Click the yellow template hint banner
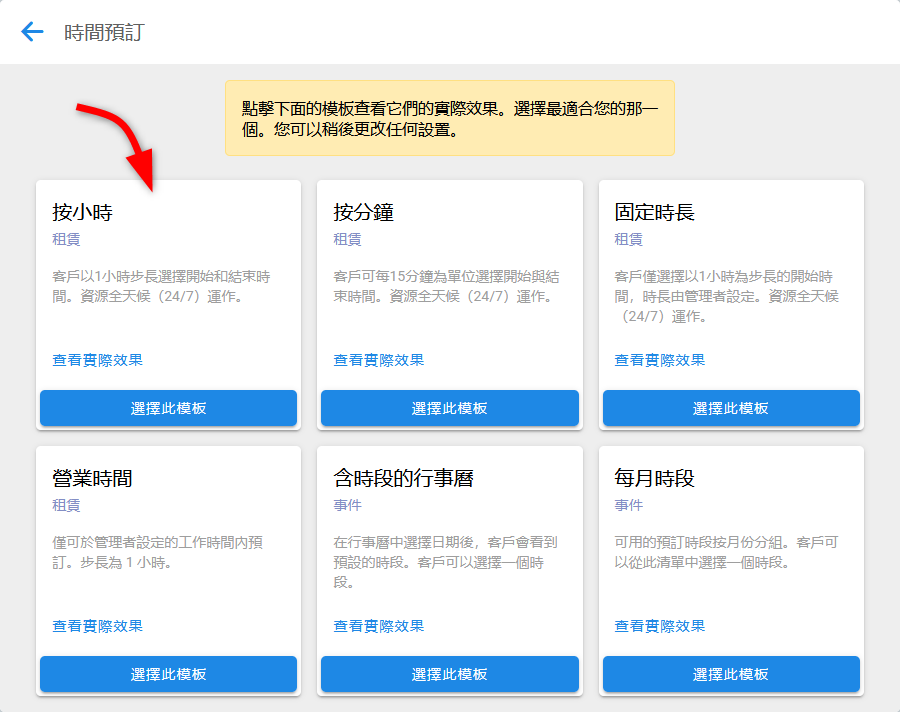Image resolution: width=900 pixels, height=712 pixels. click(449, 118)
